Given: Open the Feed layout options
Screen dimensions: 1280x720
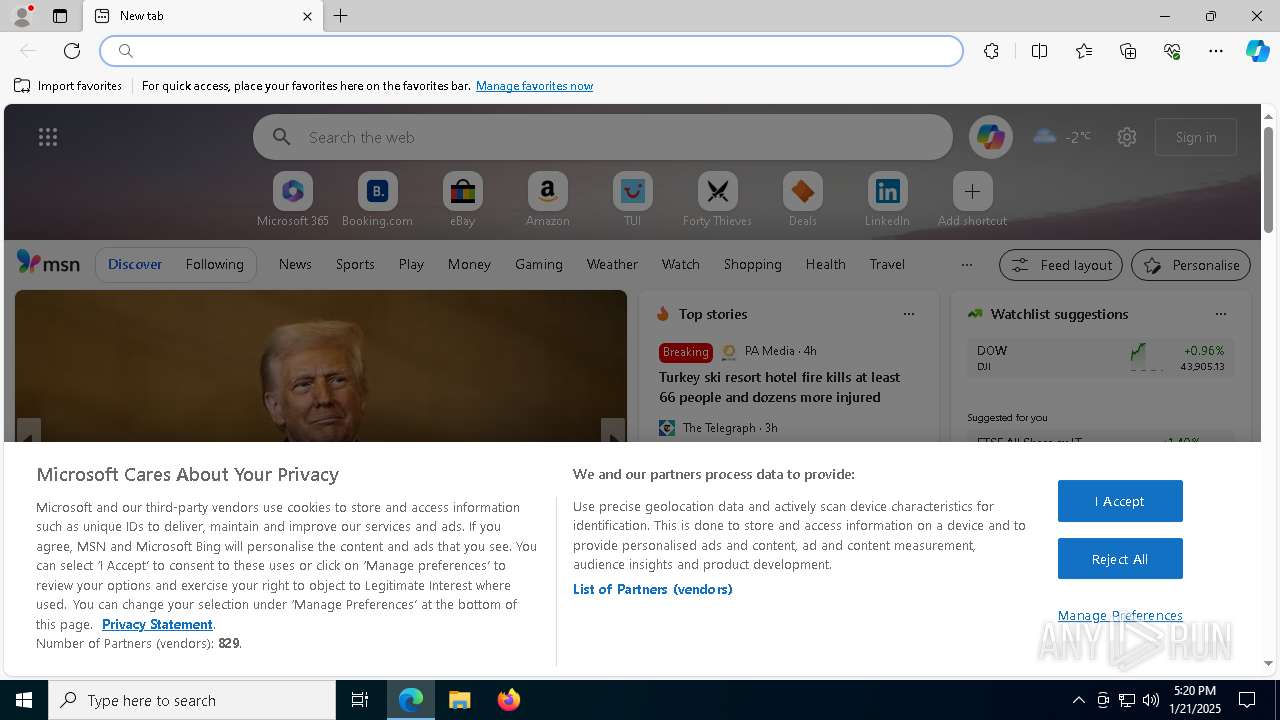Looking at the screenshot, I should pos(1061,265).
